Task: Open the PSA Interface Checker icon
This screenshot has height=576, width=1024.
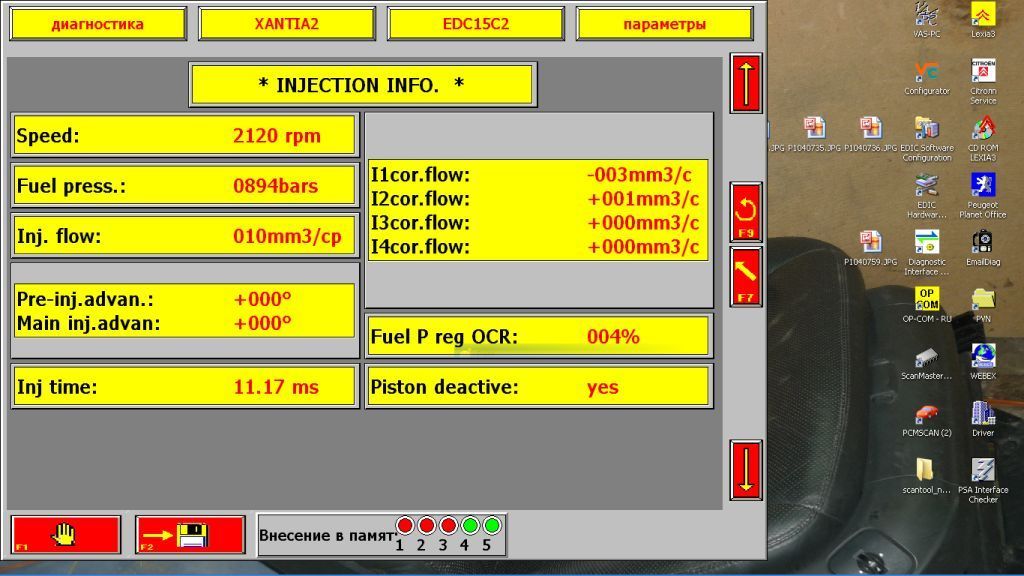Action: tap(983, 481)
